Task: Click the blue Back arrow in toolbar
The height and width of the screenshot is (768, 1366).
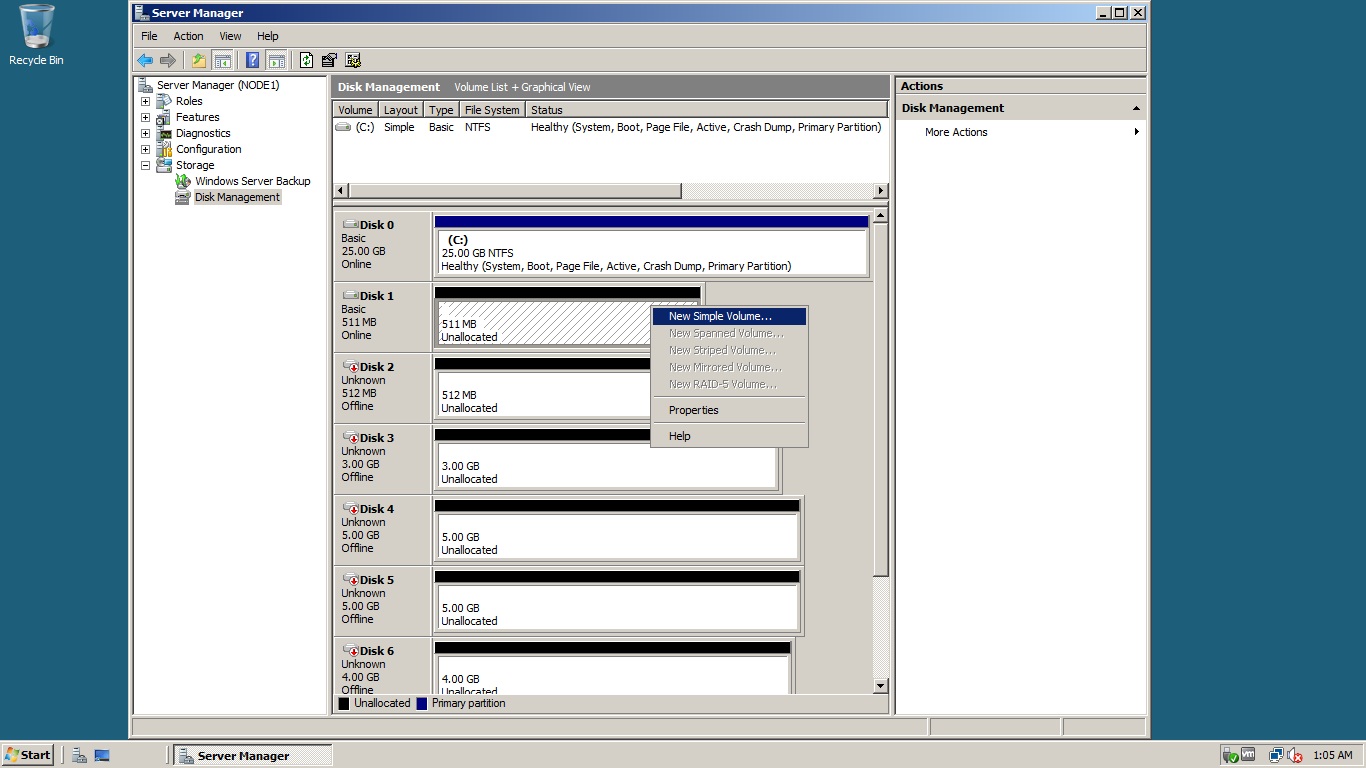Action: pyautogui.click(x=145, y=60)
